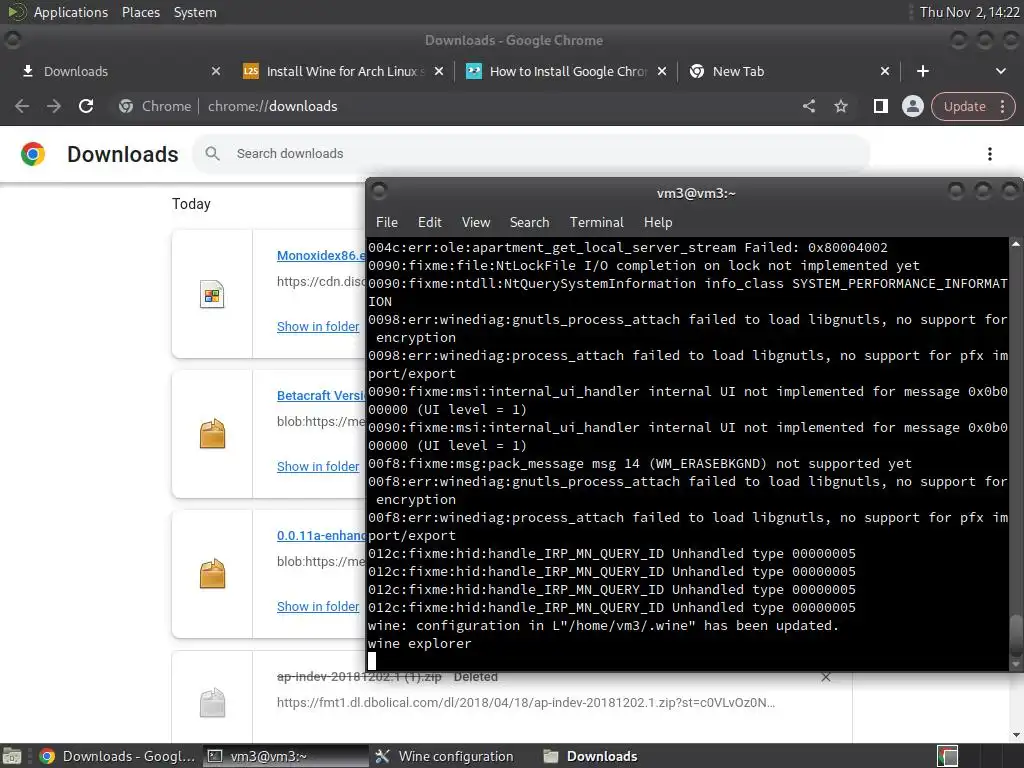Open the Betacraft download link
Screen dimensions: 1024x768
[x=321, y=395]
